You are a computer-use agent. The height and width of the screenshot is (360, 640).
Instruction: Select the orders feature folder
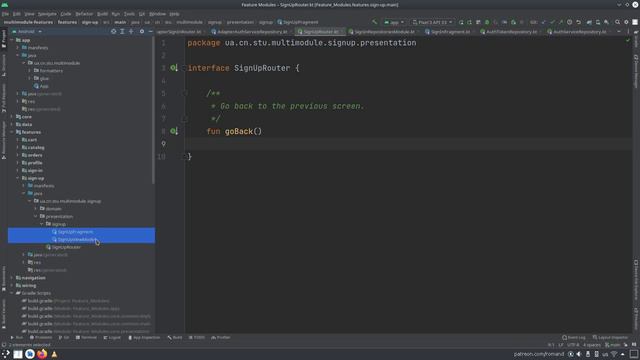35,155
